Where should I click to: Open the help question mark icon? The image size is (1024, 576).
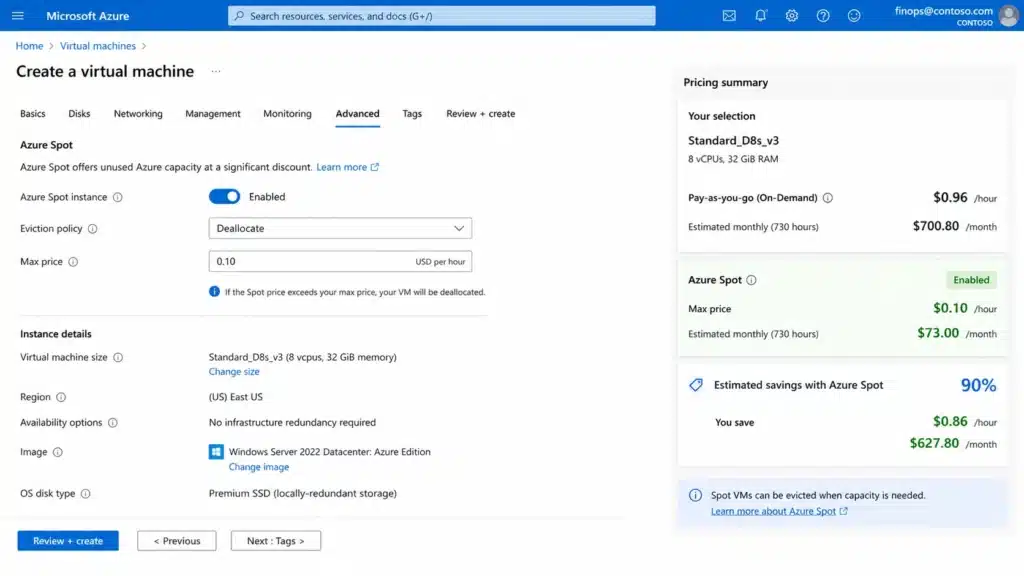tap(823, 16)
